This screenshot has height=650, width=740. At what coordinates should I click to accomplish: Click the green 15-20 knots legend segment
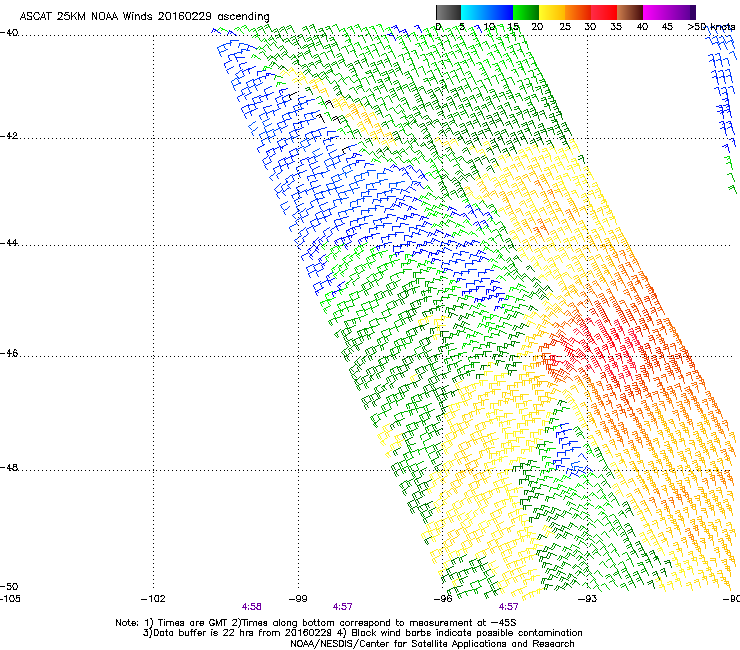tap(526, 12)
